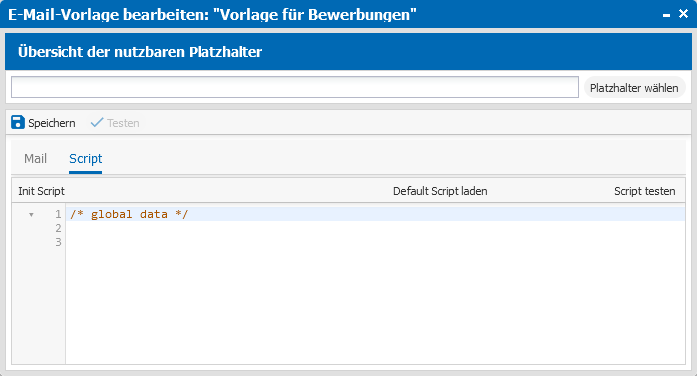Image resolution: width=697 pixels, height=376 pixels.
Task: Click Default Script laden
Action: (440, 191)
